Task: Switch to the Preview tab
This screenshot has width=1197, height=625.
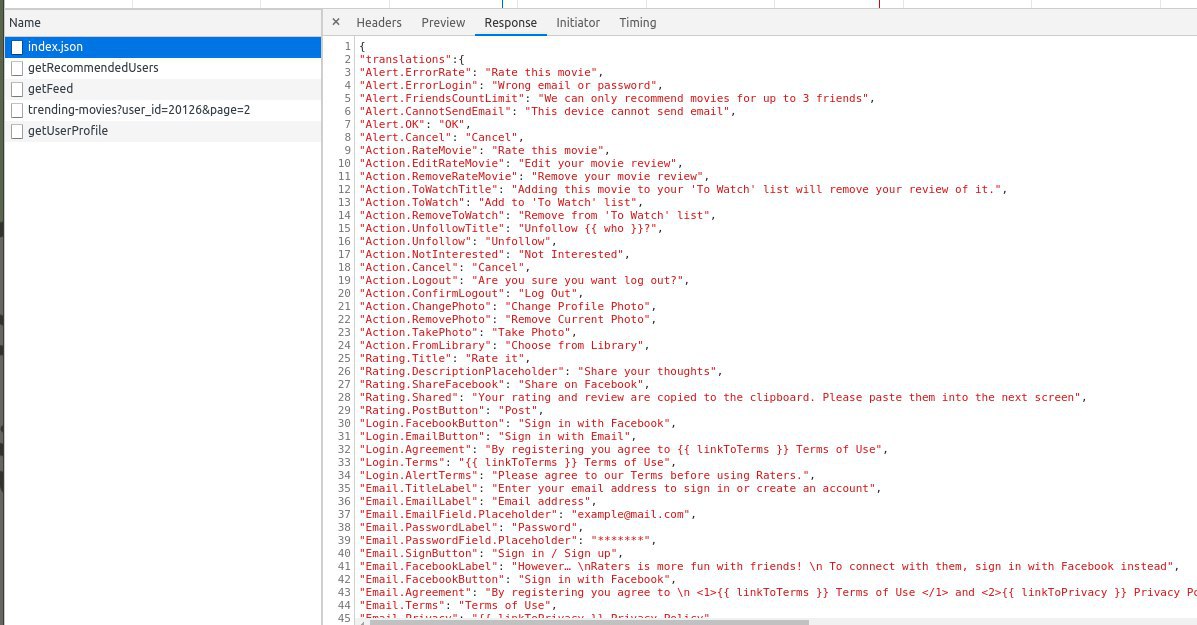Action: point(443,22)
